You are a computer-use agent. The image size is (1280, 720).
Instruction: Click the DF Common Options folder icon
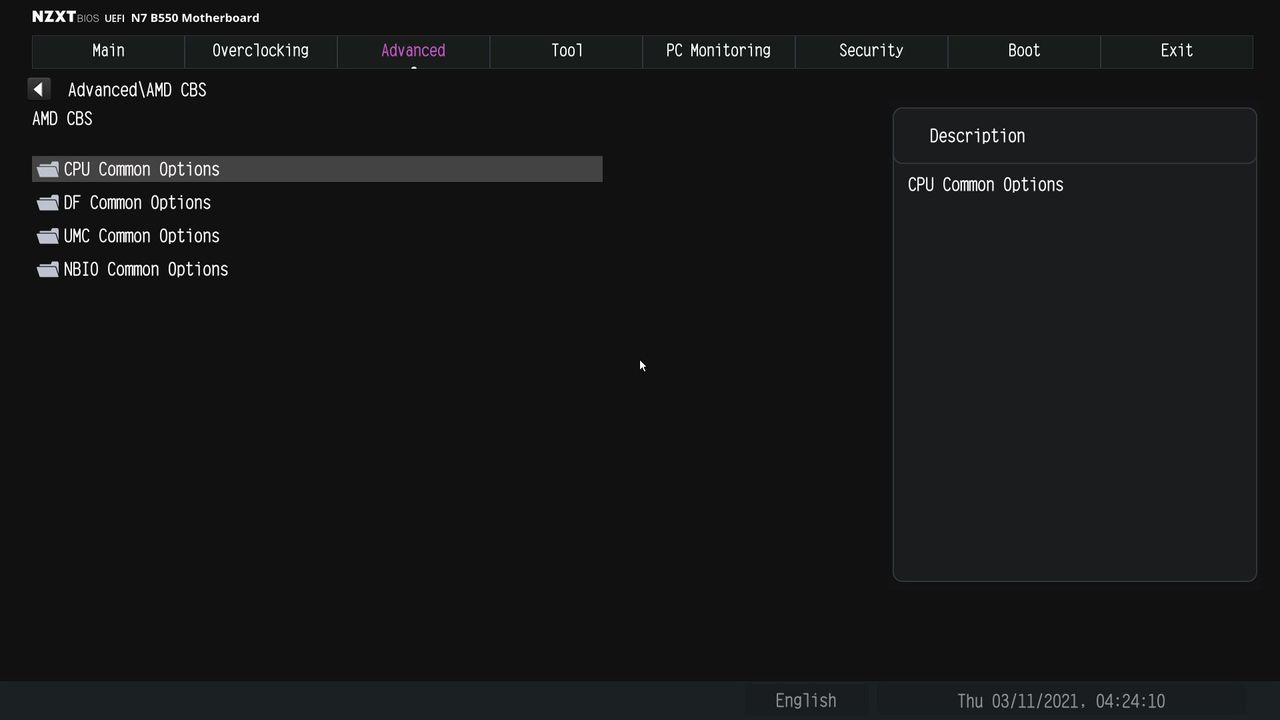(x=48, y=203)
